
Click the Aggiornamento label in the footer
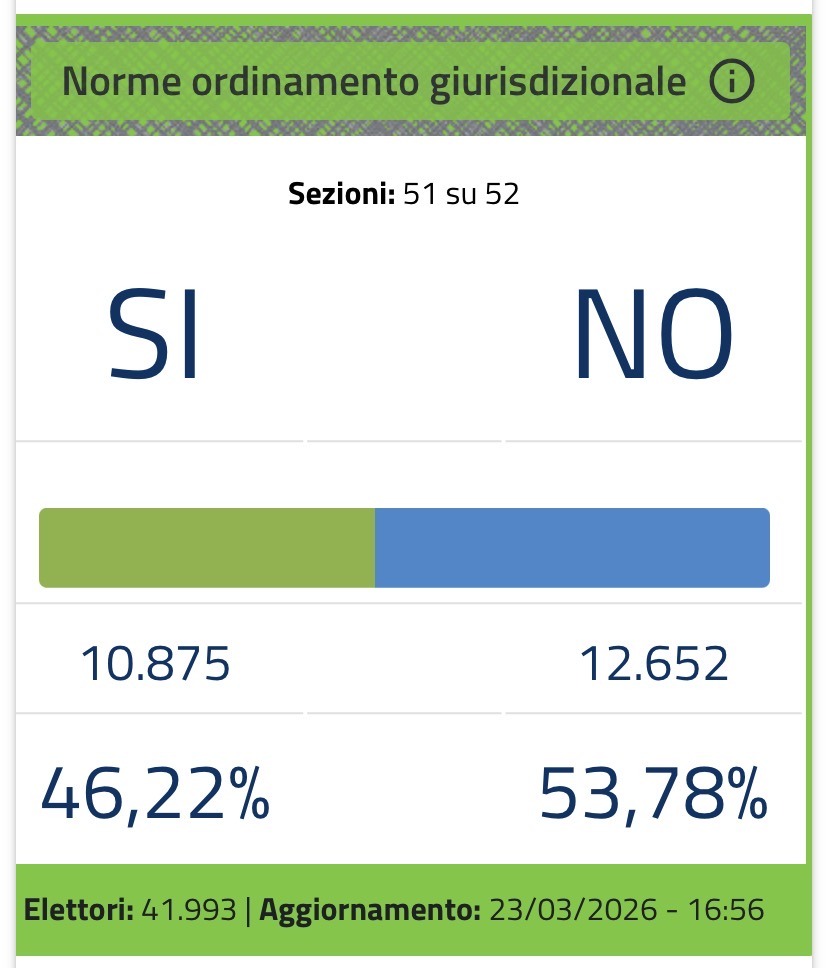pos(368,911)
